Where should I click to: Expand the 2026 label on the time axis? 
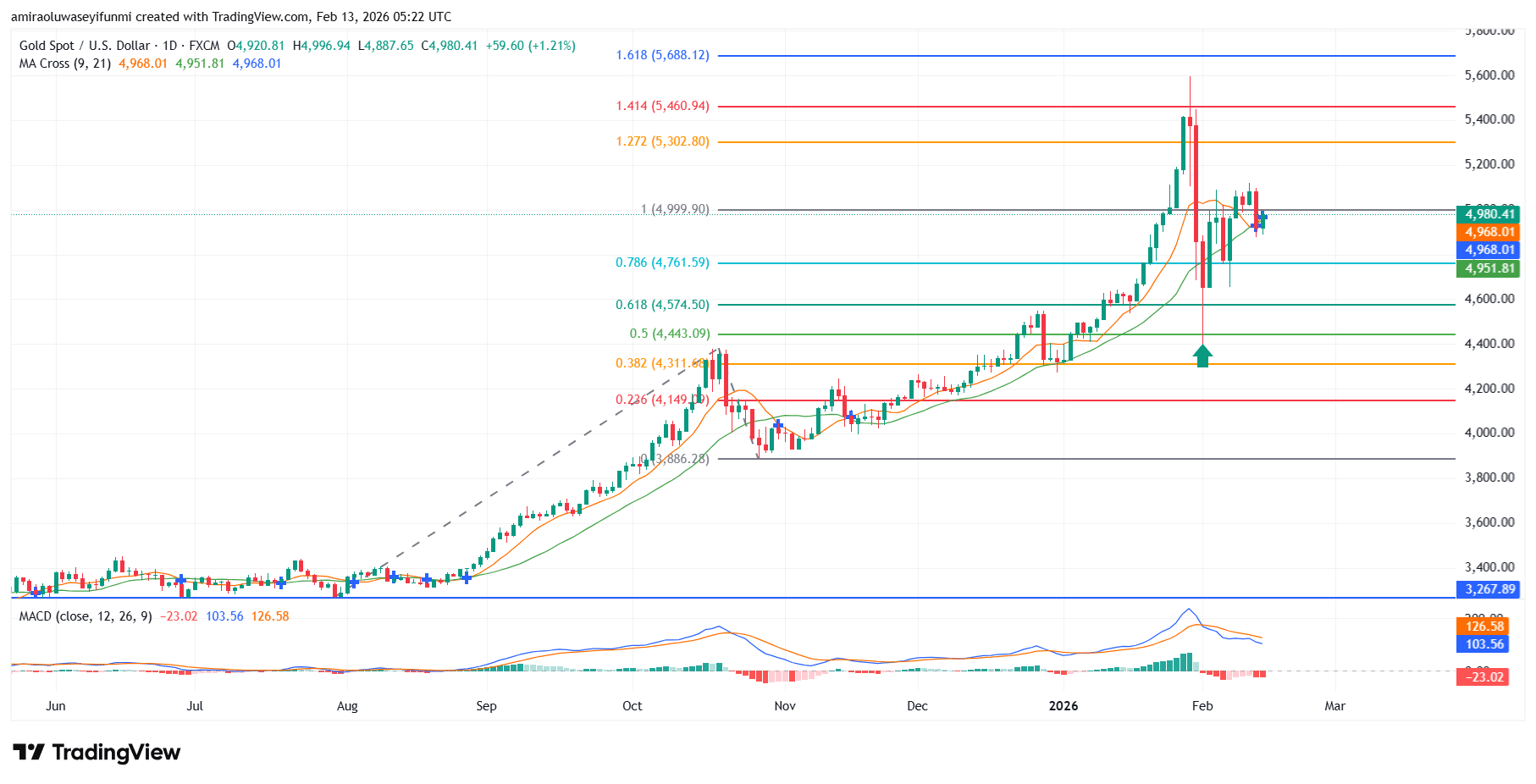pyautogui.click(x=1064, y=704)
